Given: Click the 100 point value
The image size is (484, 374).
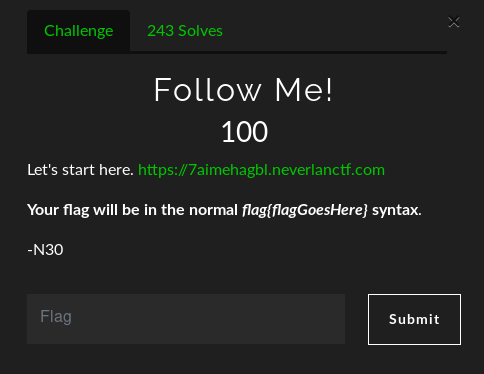Looking at the screenshot, I should 244,132.
